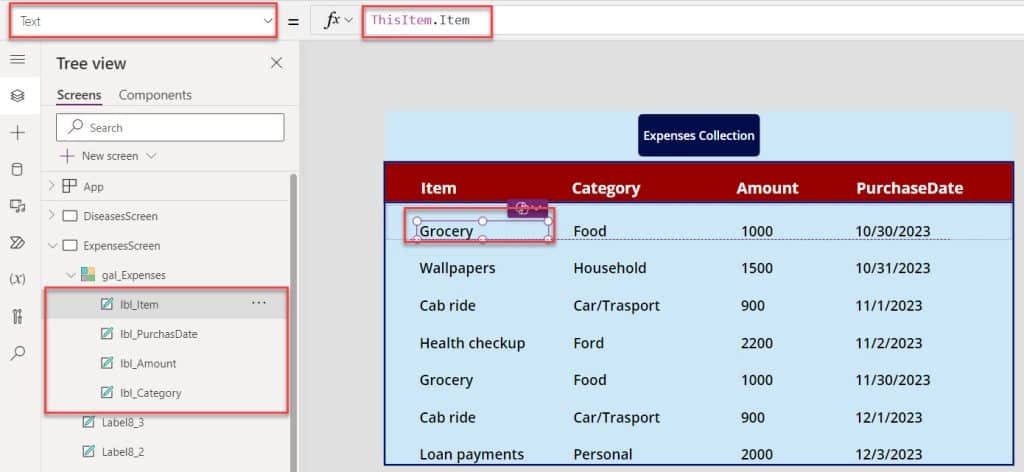Image resolution: width=1024 pixels, height=472 pixels.
Task: Click the date 11/30/2023
Action: pos(893,380)
